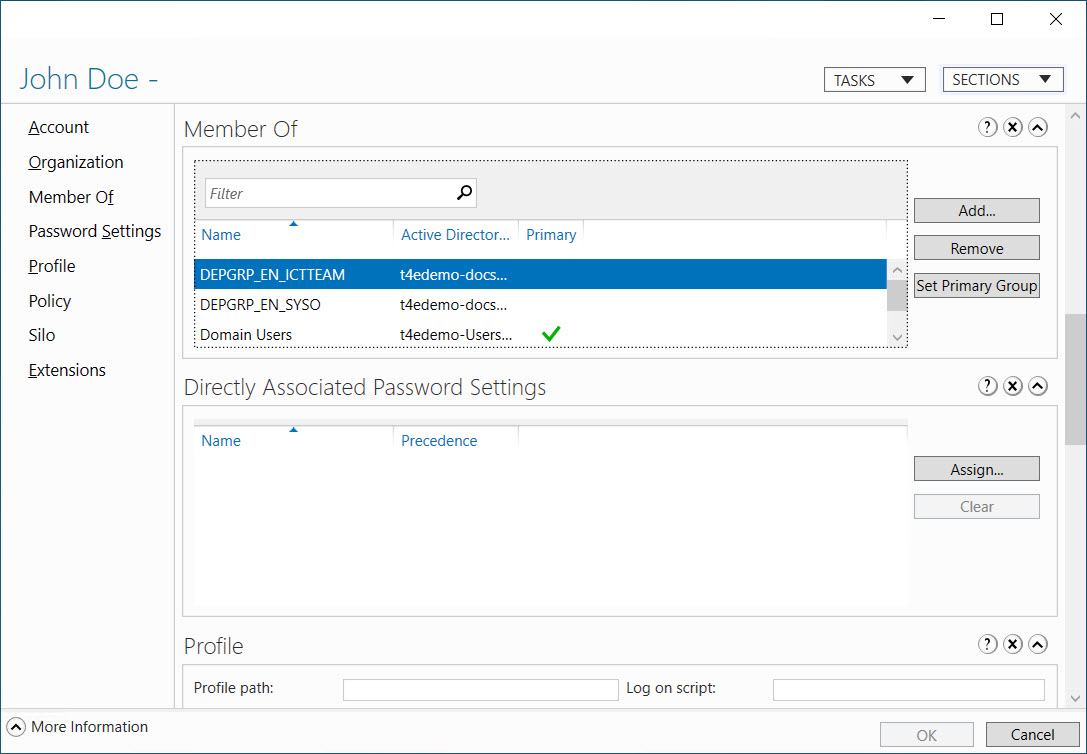The image size is (1087, 754).
Task: Open the TASKS dropdown
Action: click(874, 80)
